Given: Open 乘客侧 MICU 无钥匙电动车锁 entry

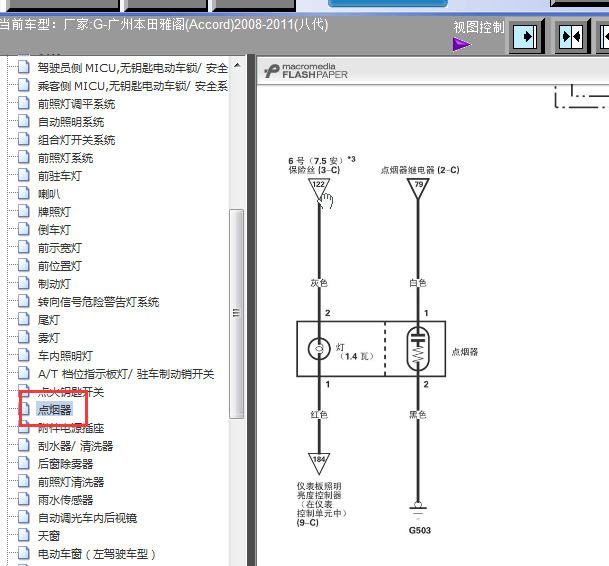Looking at the screenshot, I should 132,86.
